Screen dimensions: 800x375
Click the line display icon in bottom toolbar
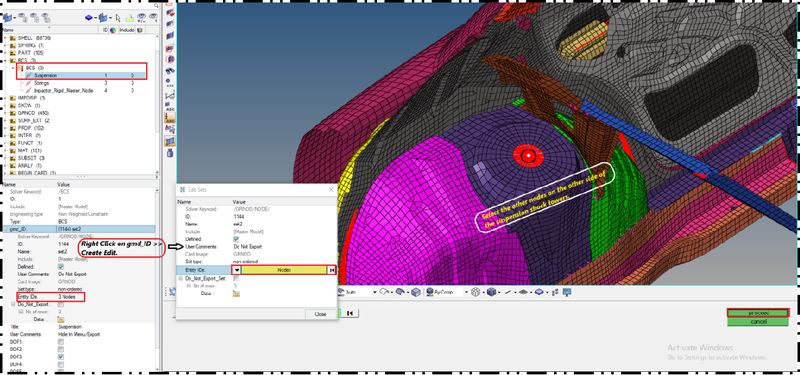tap(508, 292)
